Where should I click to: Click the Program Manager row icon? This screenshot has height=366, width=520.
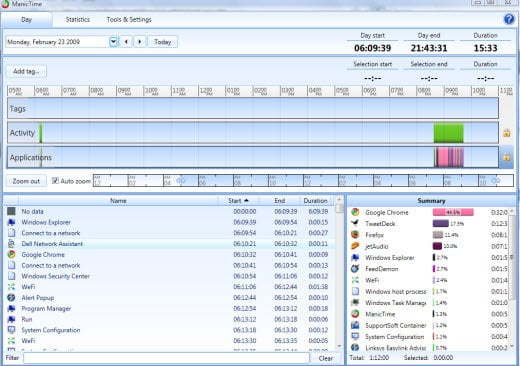(11, 308)
